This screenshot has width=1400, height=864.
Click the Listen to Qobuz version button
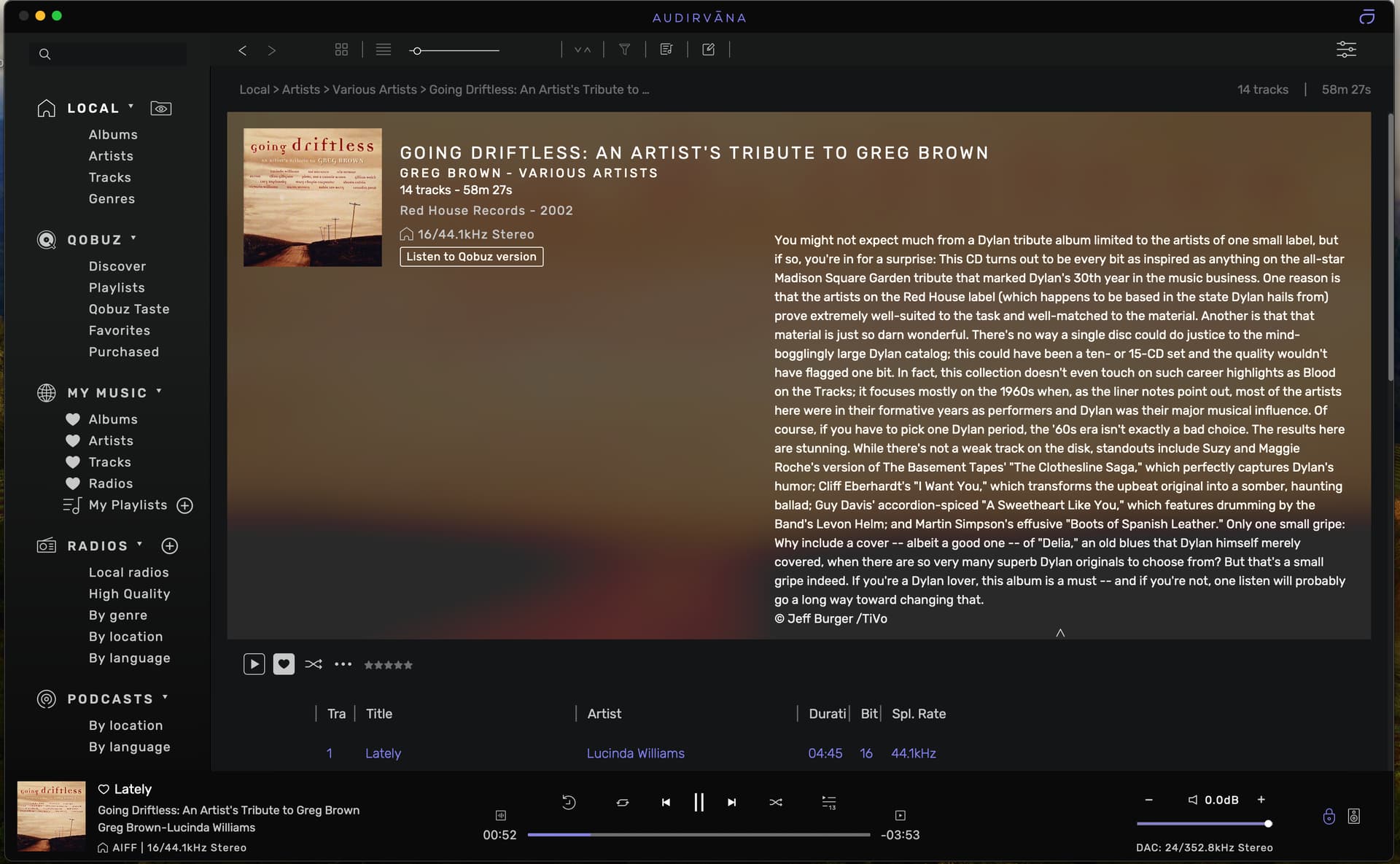[471, 257]
